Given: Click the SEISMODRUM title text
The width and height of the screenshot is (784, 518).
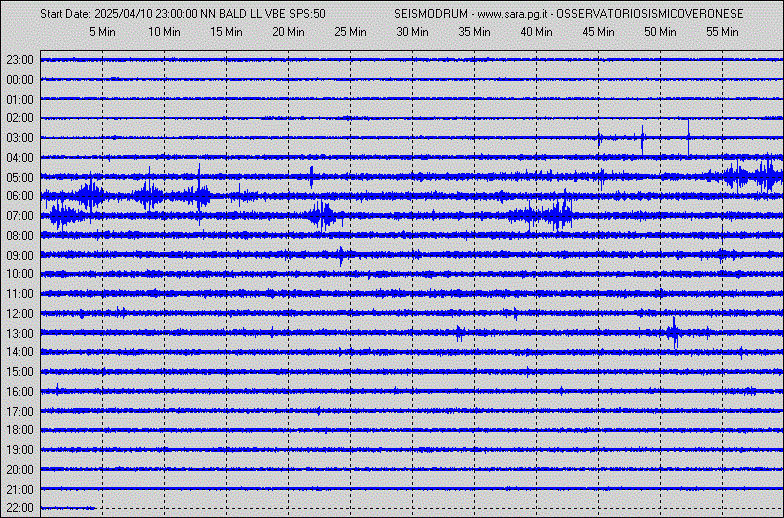Looking at the screenshot, I should point(431,14).
